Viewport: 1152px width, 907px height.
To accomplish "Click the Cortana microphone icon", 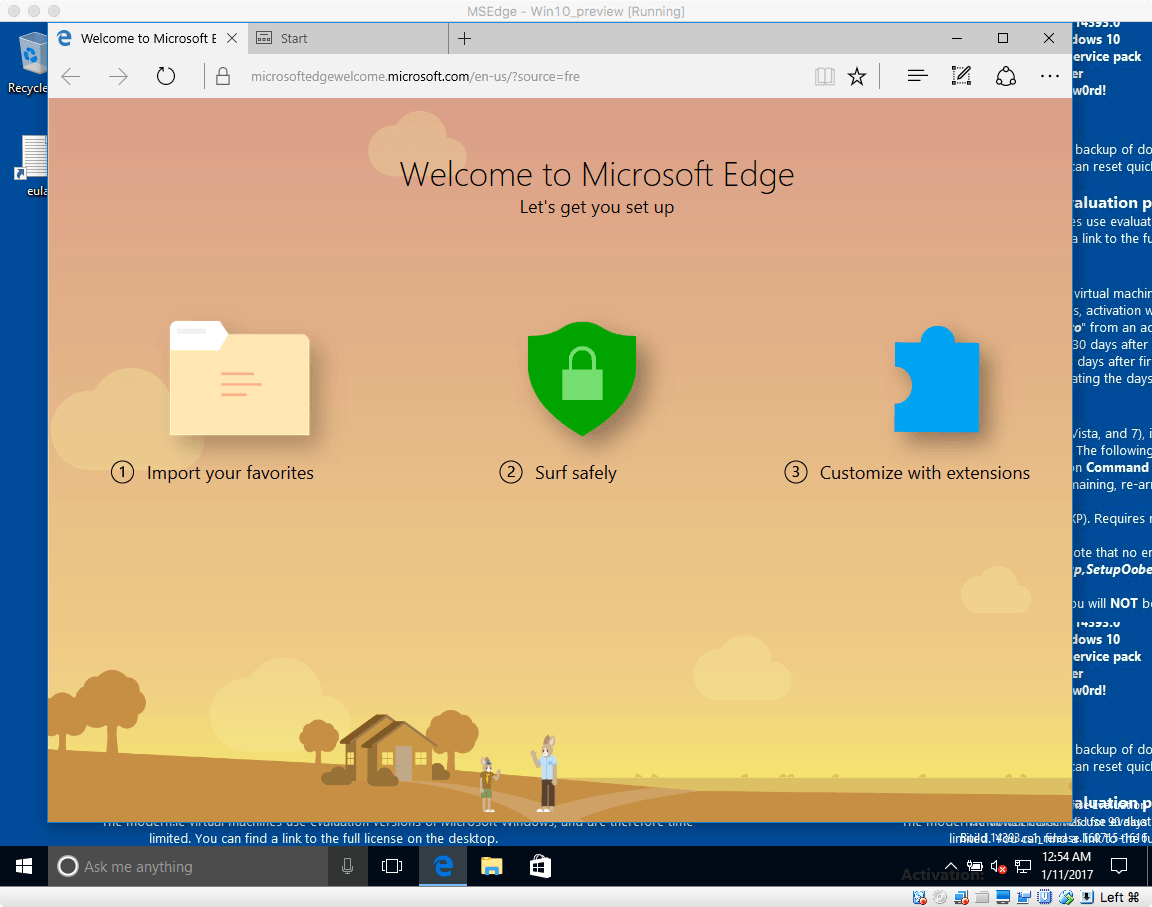I will [x=348, y=867].
